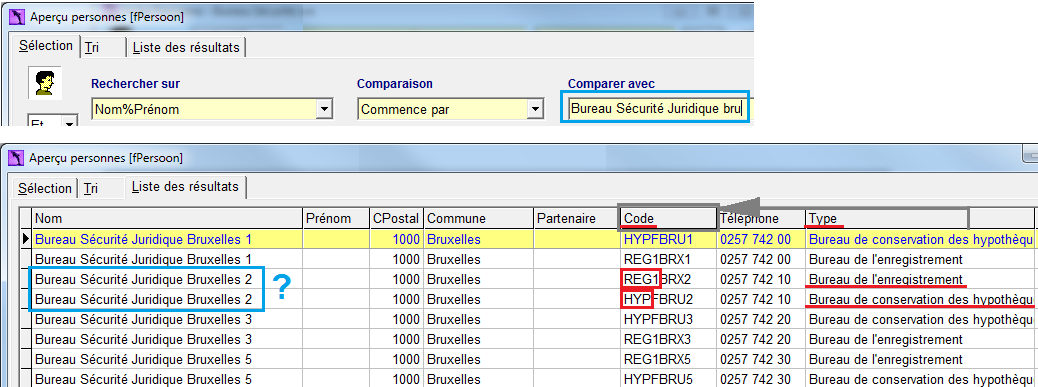
Task: Select code cell REG1BRX1
Action: pyautogui.click(x=668, y=259)
